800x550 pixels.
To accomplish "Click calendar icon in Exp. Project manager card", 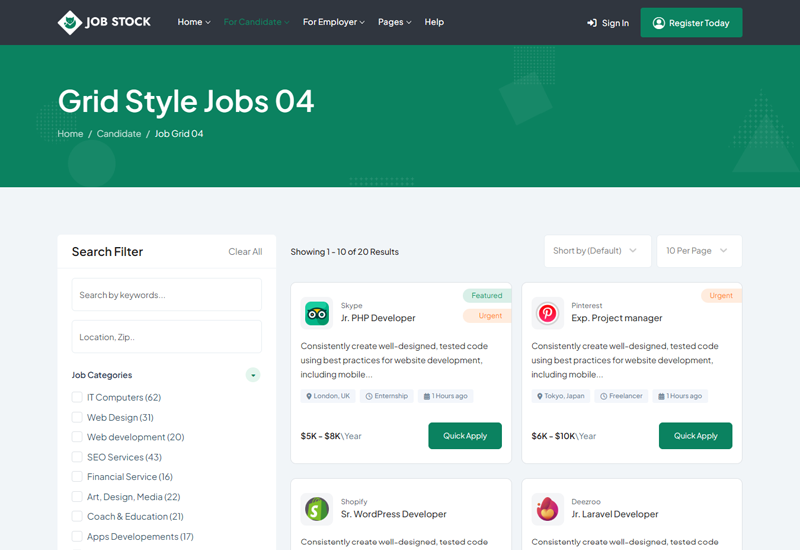I will pos(661,396).
